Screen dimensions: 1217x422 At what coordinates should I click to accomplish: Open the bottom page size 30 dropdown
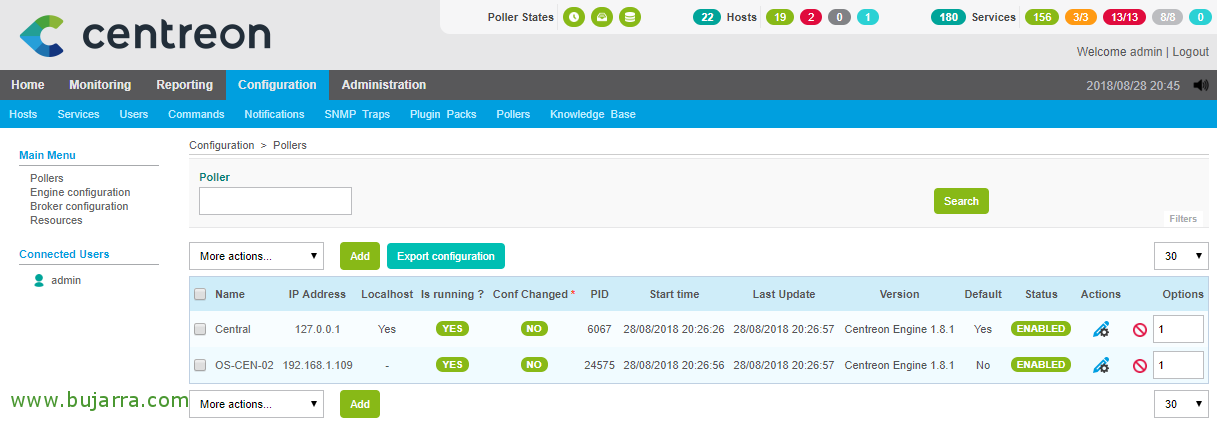coord(1182,404)
